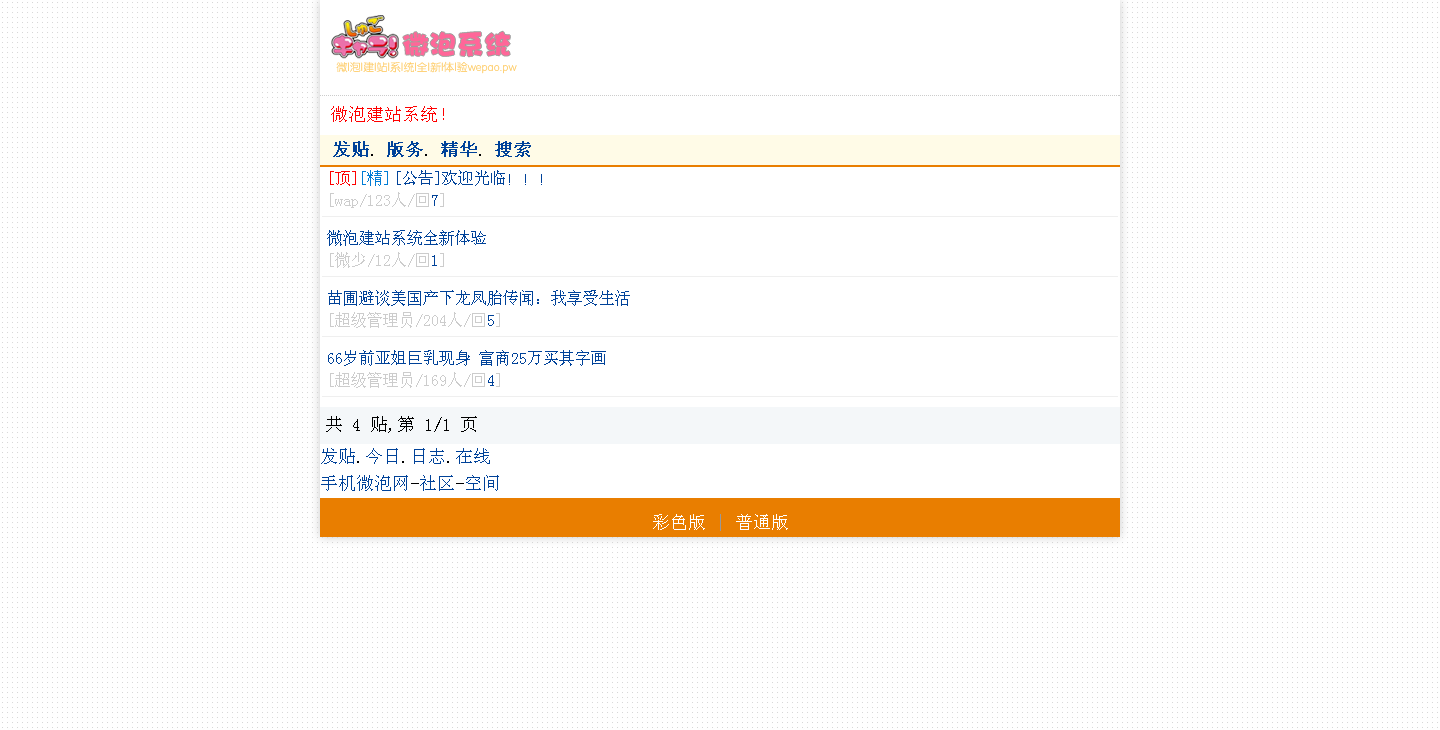Open 发贴 in the top navigation bar

point(351,150)
